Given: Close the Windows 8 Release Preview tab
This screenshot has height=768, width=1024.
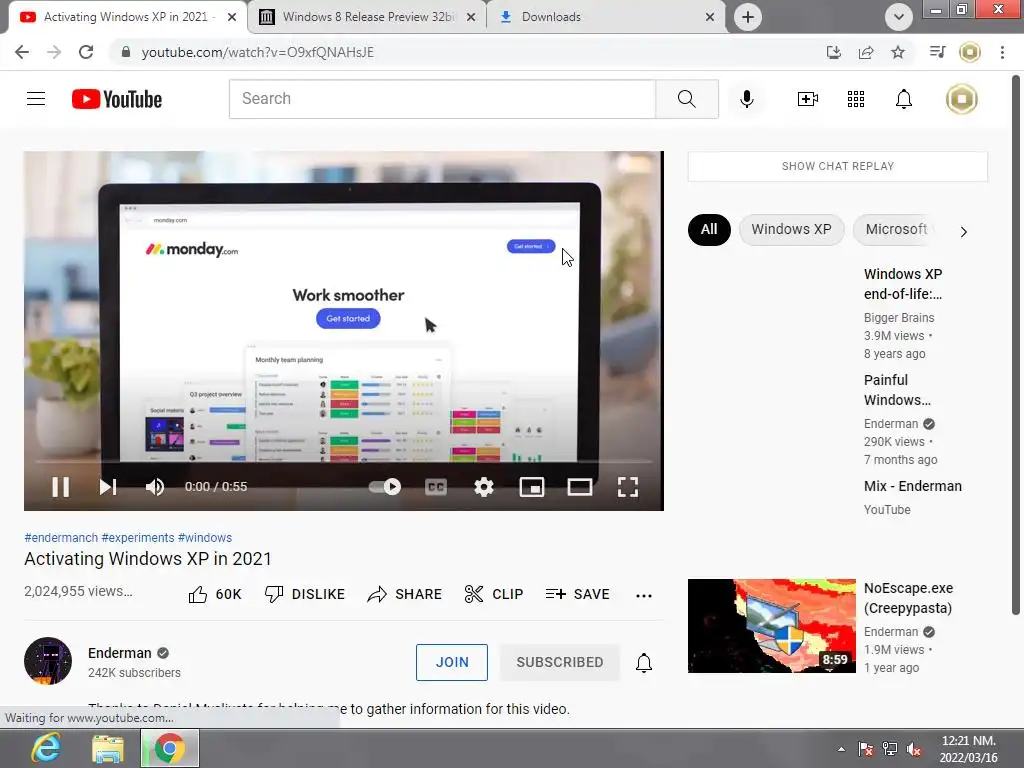Looking at the screenshot, I should point(471,17).
